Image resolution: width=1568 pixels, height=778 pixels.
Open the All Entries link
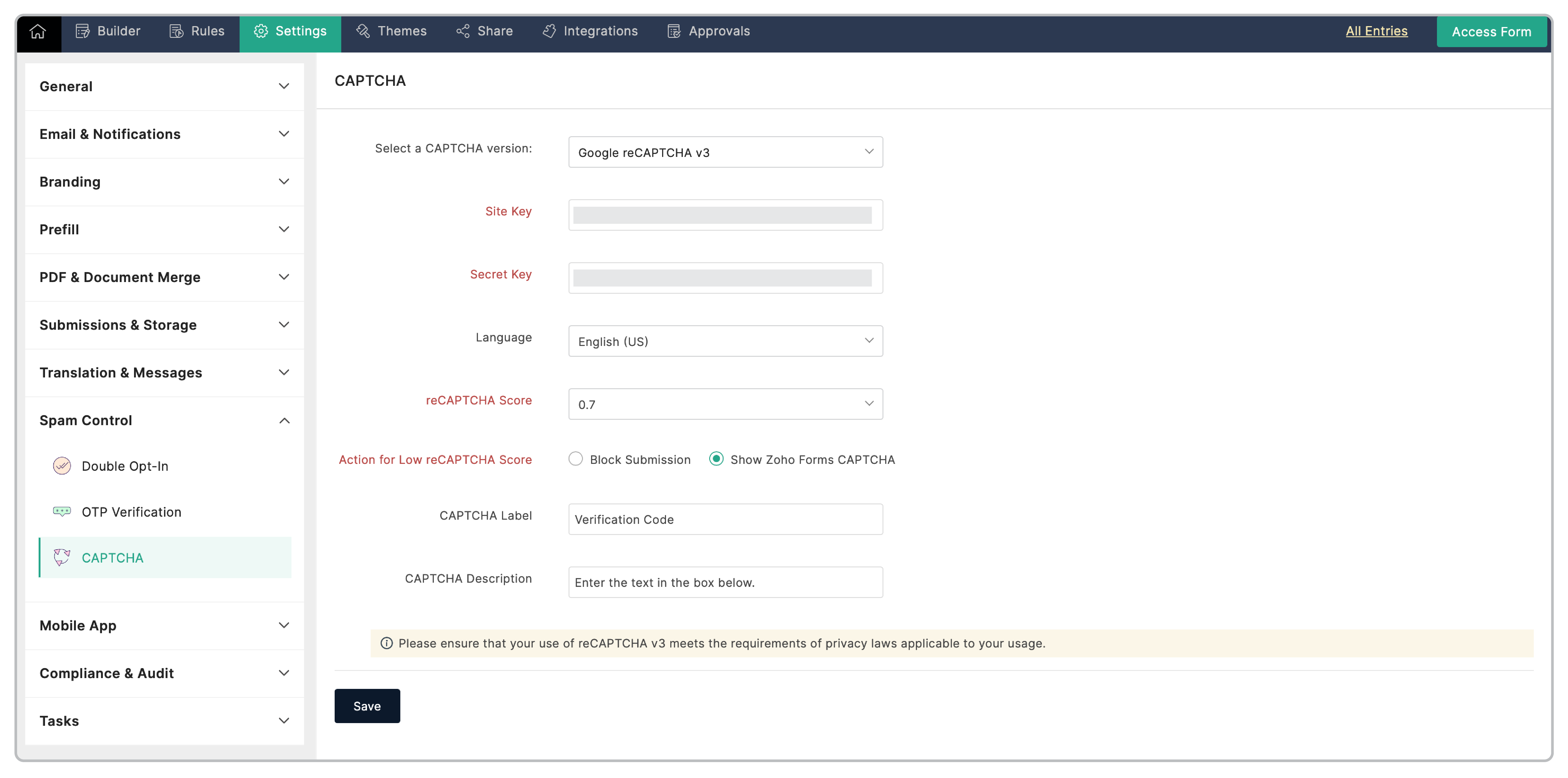click(1376, 31)
